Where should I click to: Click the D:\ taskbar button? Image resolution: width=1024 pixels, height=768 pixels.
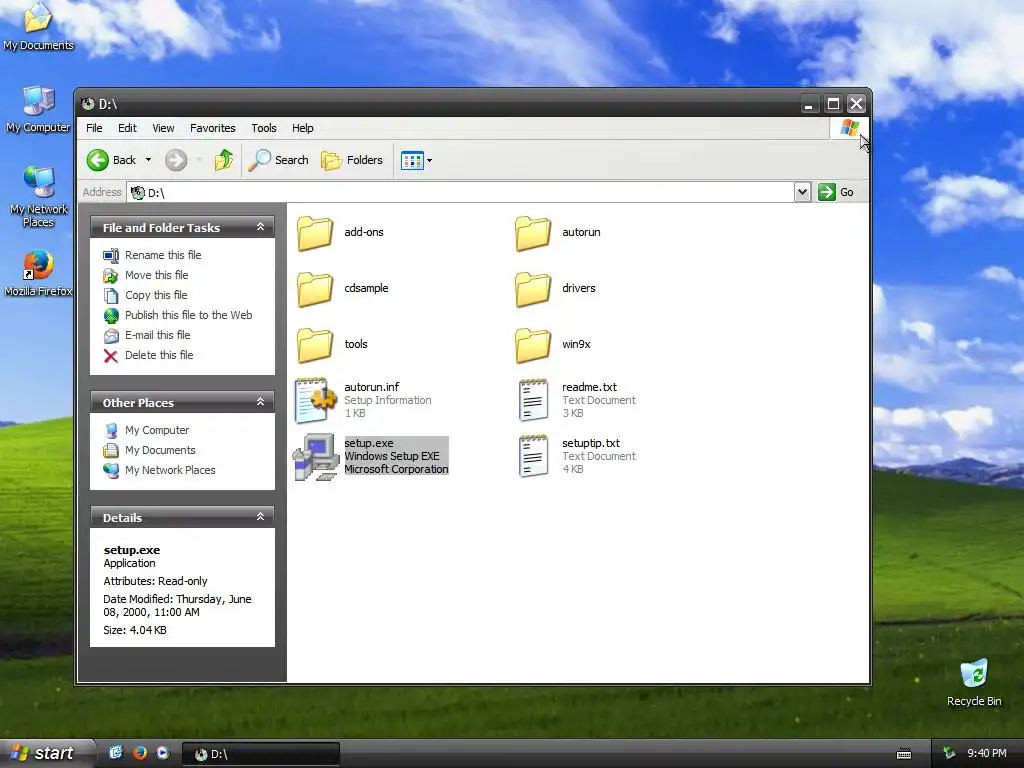[x=261, y=754]
